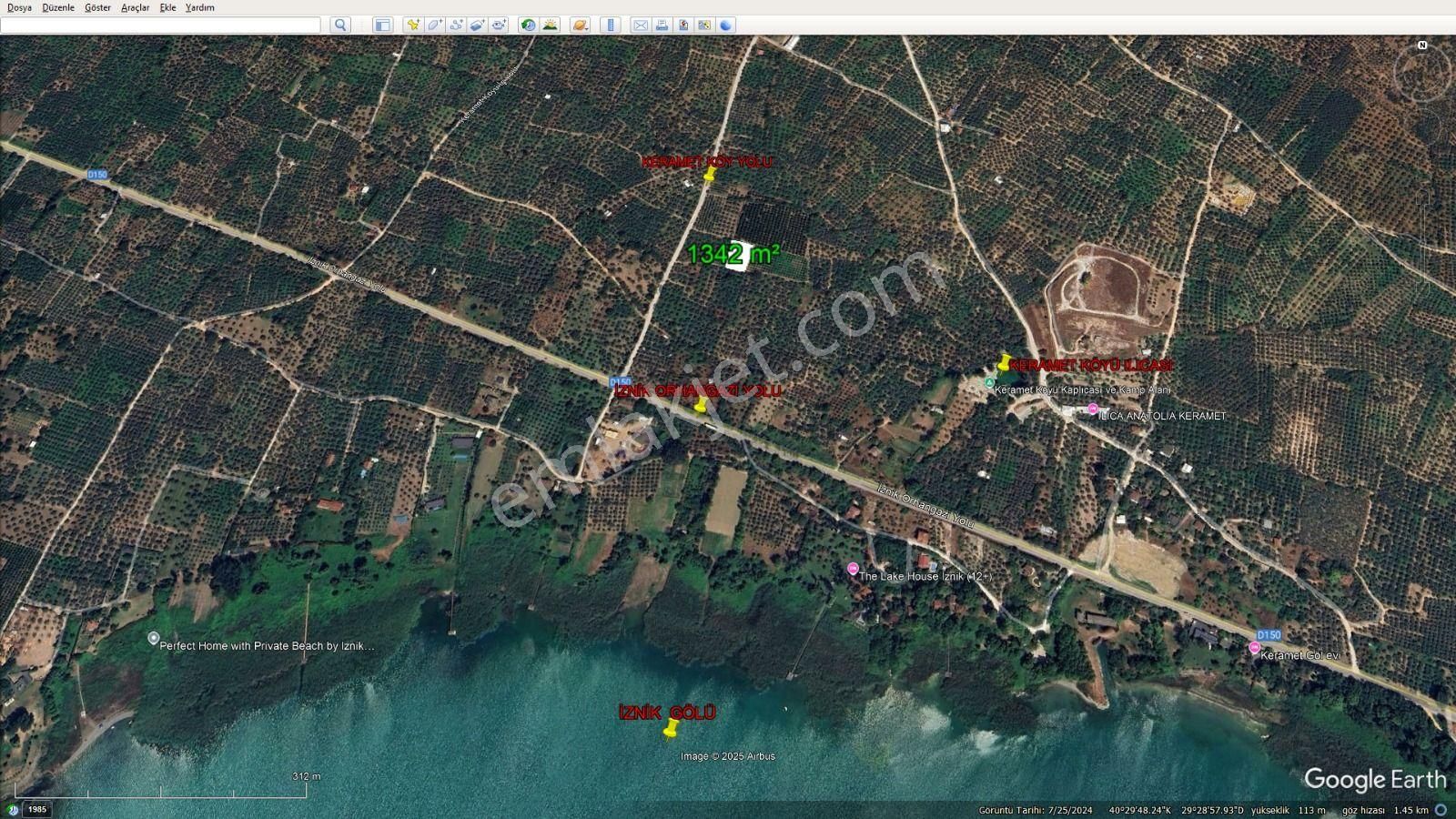Click the 1342 m² parcel label
Viewport: 1456px width, 819px height.
733,254
